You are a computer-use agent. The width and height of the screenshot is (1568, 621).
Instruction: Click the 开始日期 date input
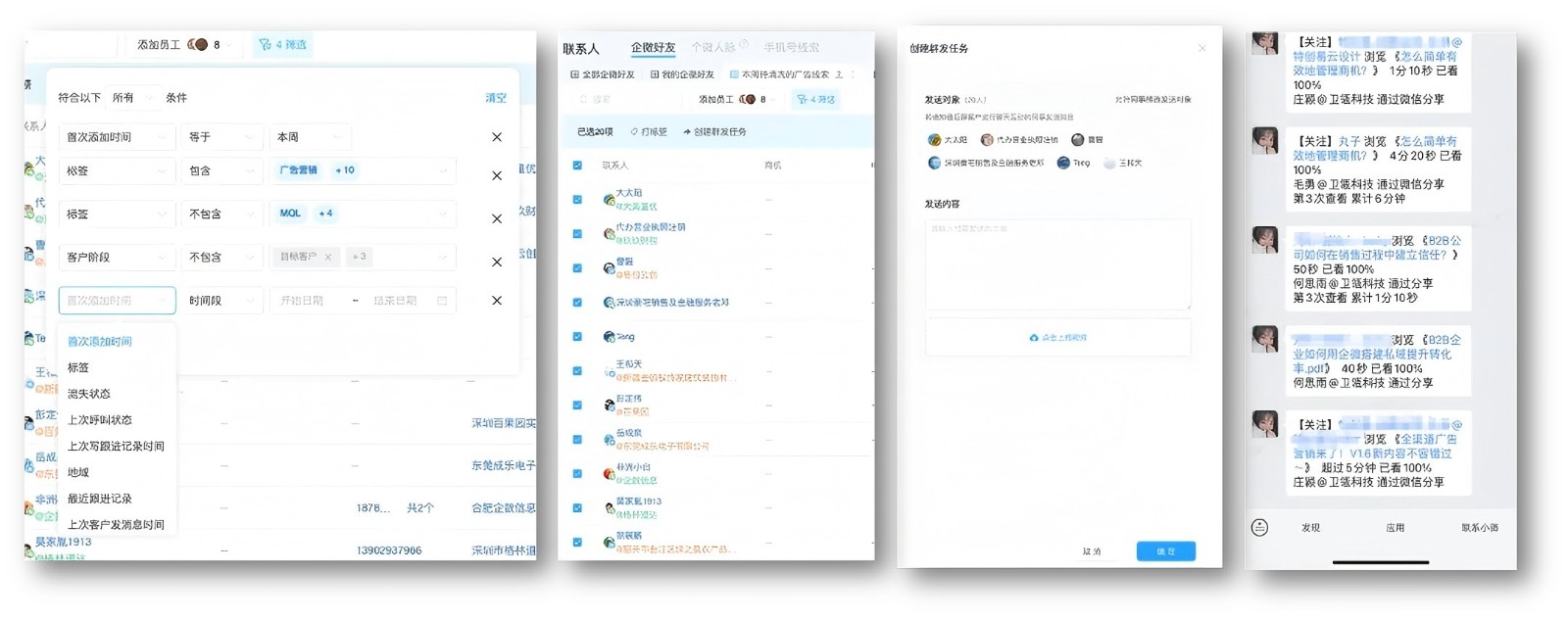click(303, 301)
